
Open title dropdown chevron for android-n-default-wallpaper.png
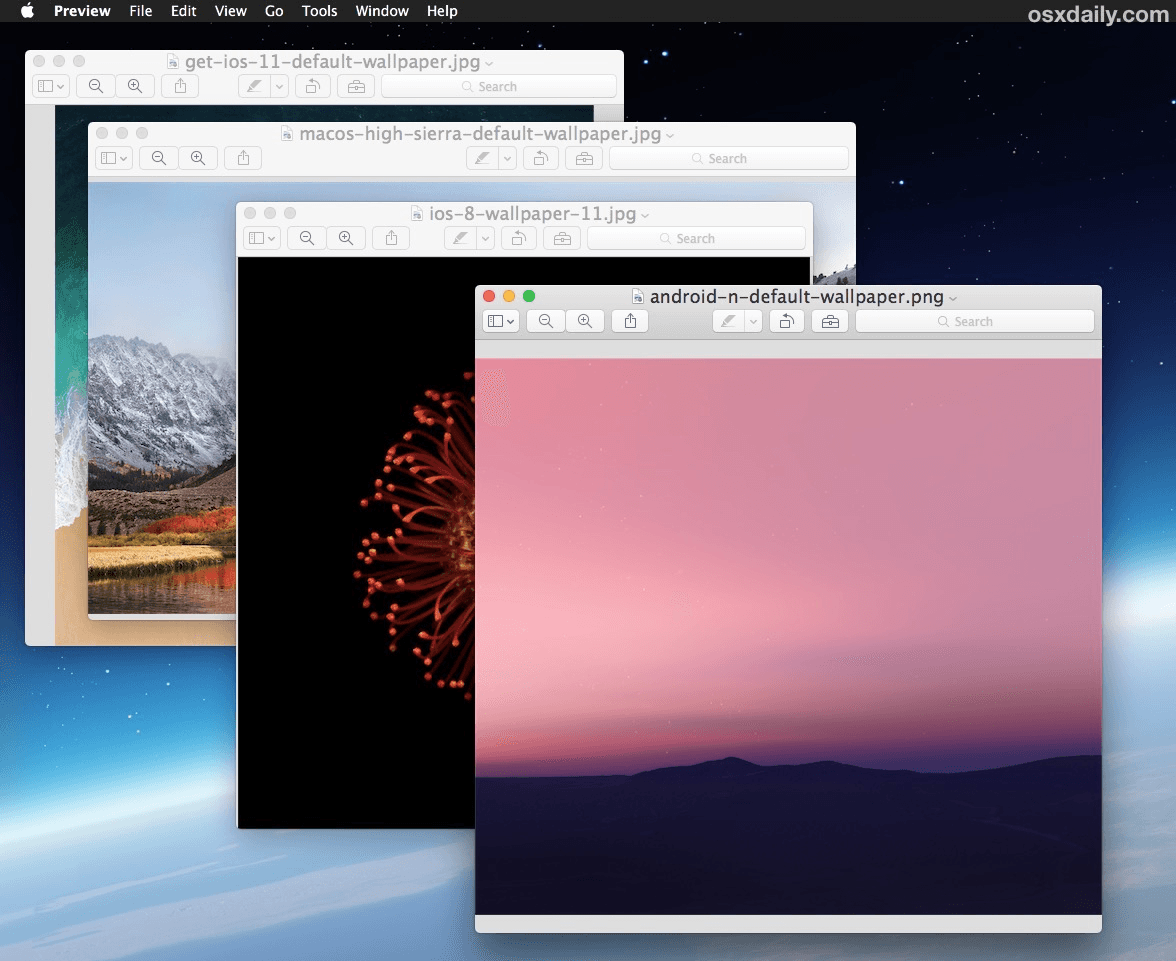click(953, 298)
